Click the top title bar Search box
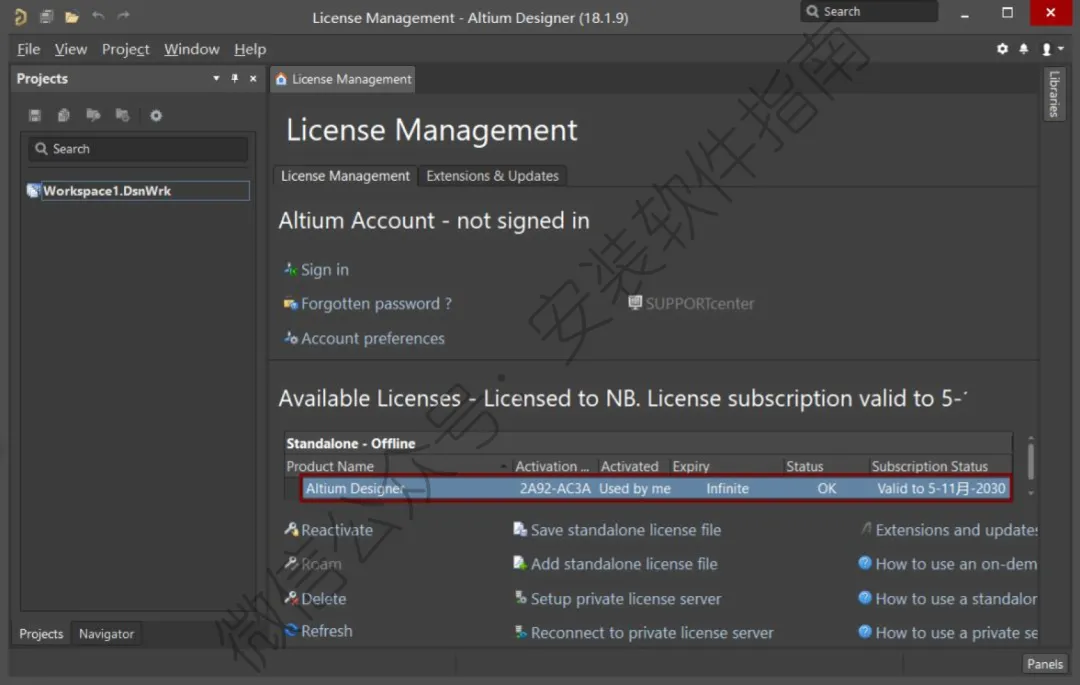This screenshot has height=685, width=1080. pyautogui.click(x=869, y=12)
